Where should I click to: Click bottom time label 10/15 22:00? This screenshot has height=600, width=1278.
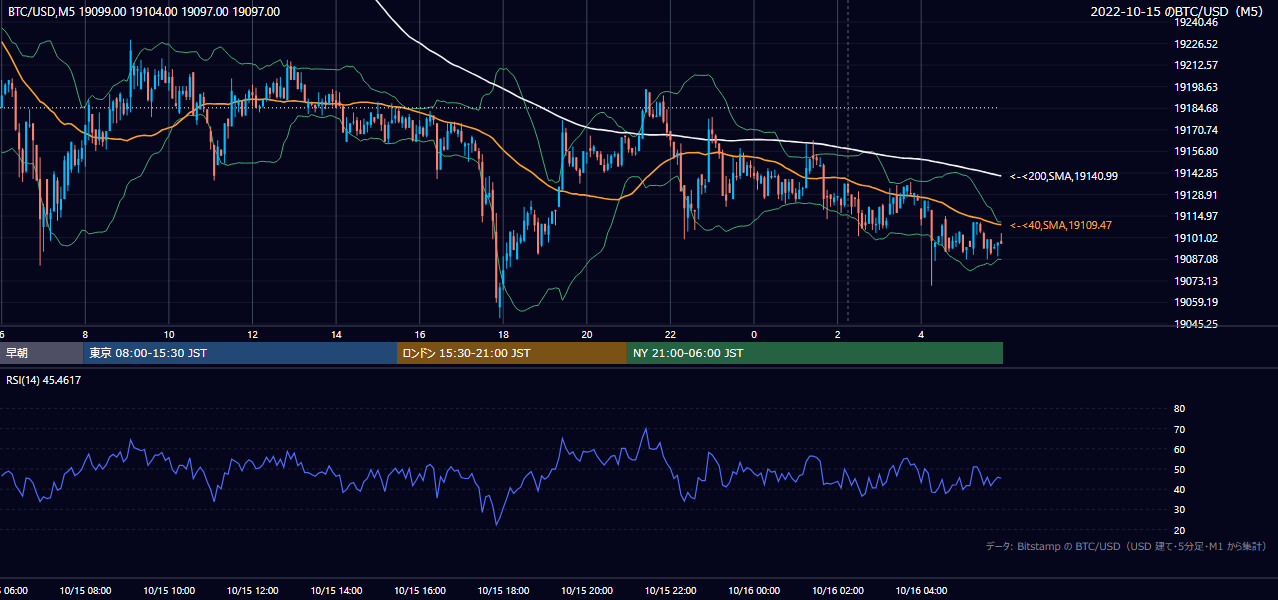pos(670,591)
